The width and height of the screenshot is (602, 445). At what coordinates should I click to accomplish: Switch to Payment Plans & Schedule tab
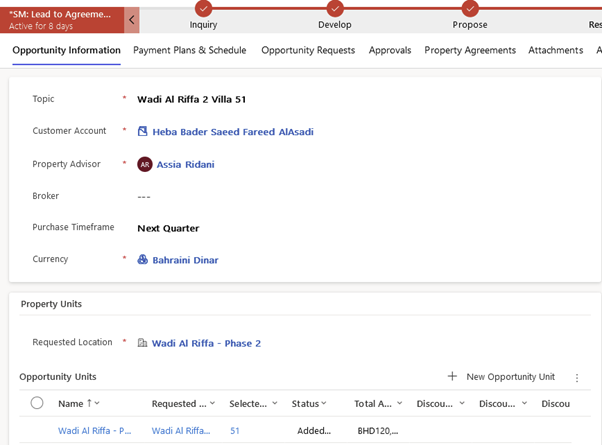[x=189, y=50]
